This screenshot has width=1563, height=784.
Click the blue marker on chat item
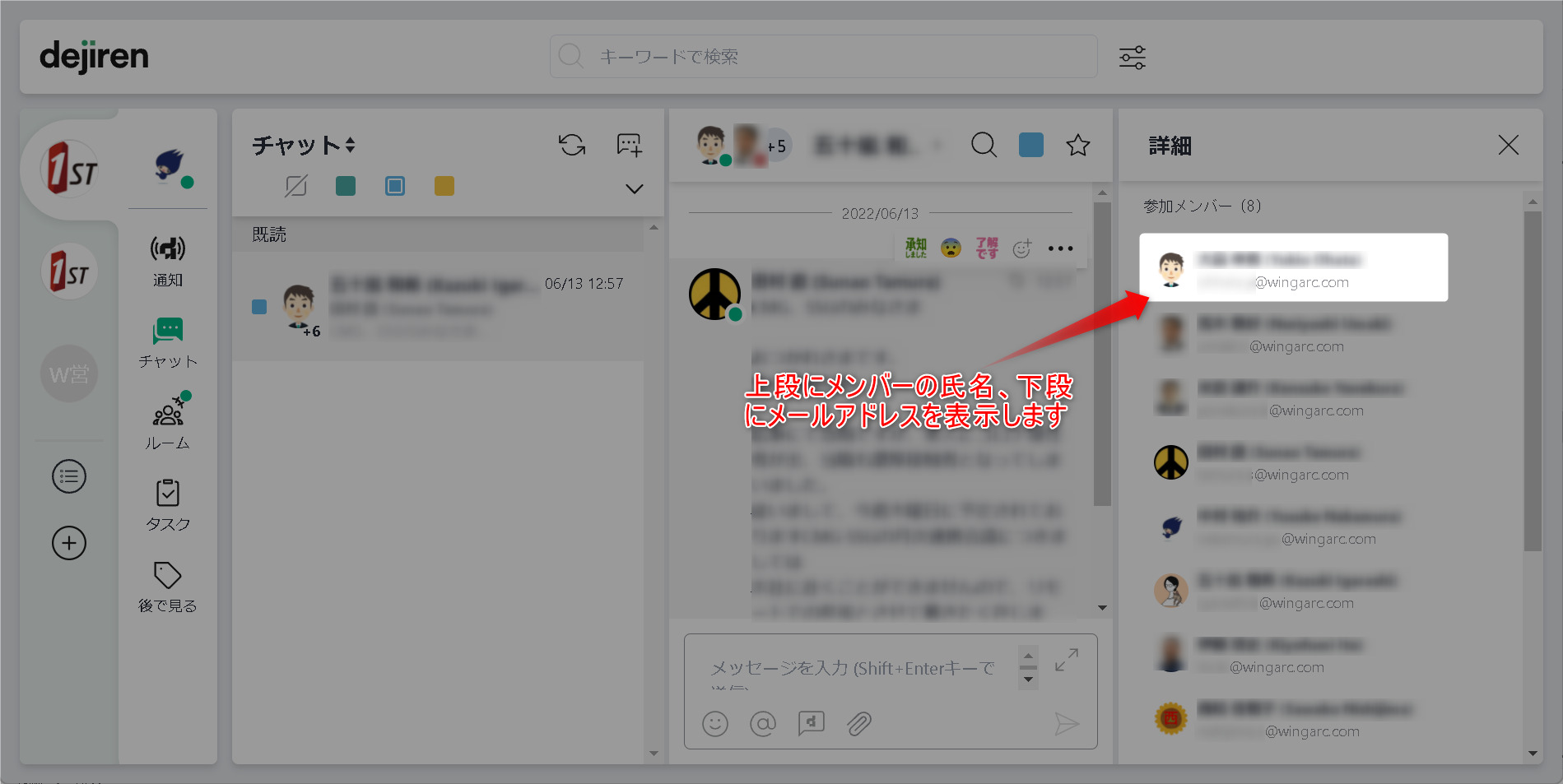[259, 307]
